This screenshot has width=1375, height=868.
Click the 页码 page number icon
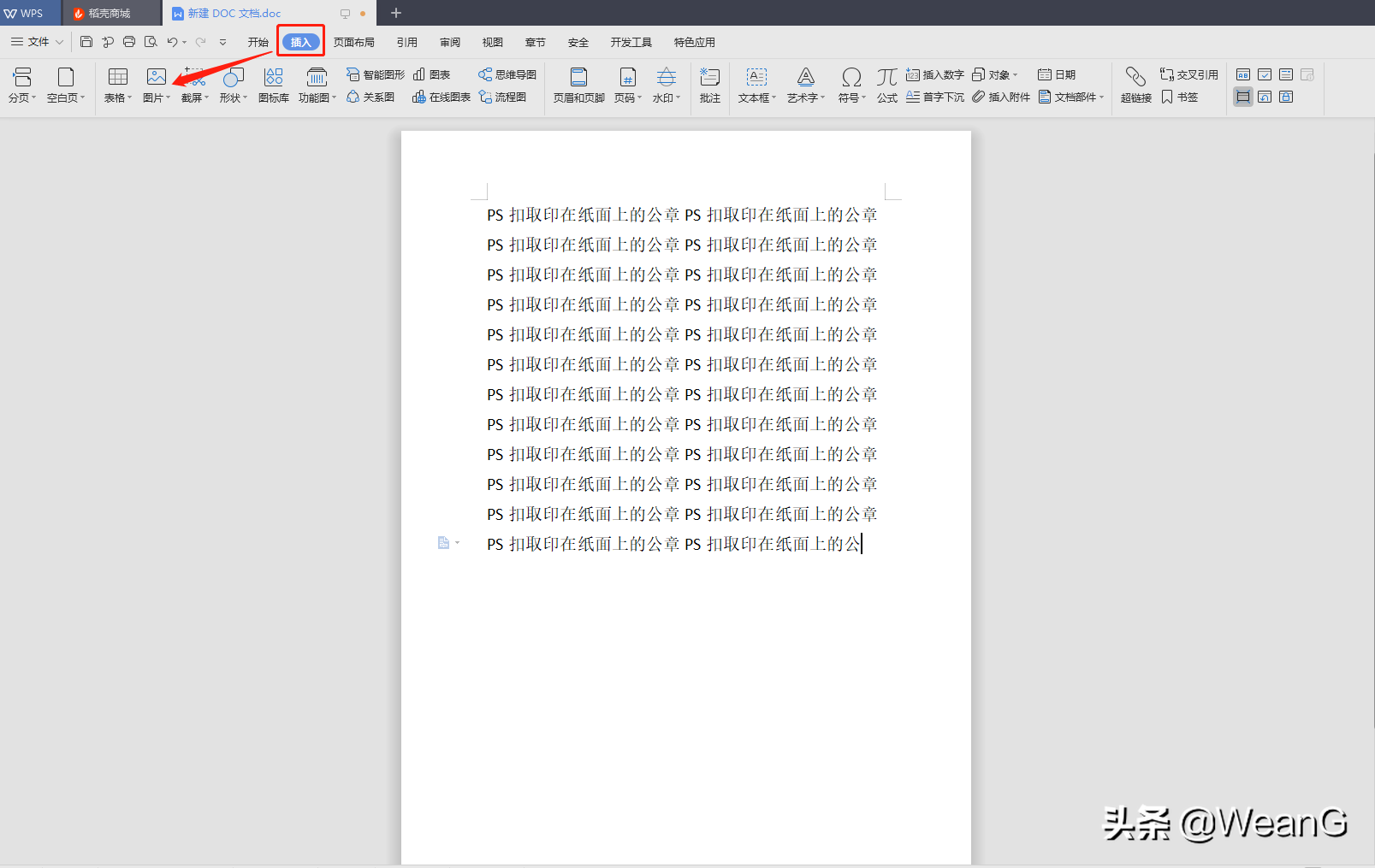coord(628,78)
